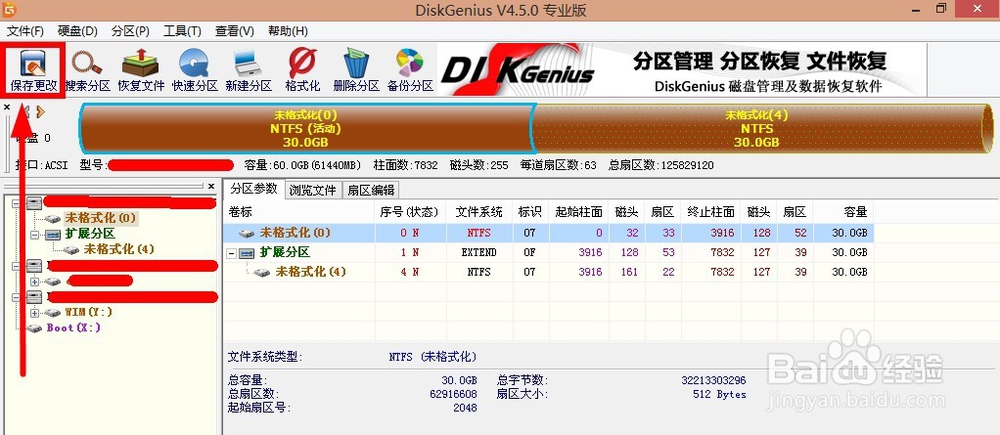Open the 搜索分区 search partition tool
The height and width of the screenshot is (435, 1000).
click(87, 70)
